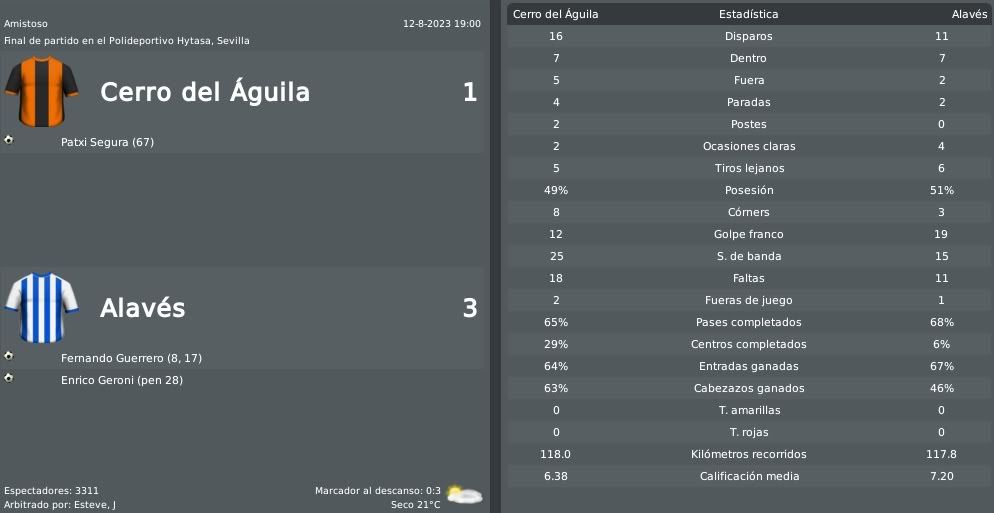The width and height of the screenshot is (994, 513).
Task: Select the Ocasiones claras statistics row
Action: [x=749, y=146]
